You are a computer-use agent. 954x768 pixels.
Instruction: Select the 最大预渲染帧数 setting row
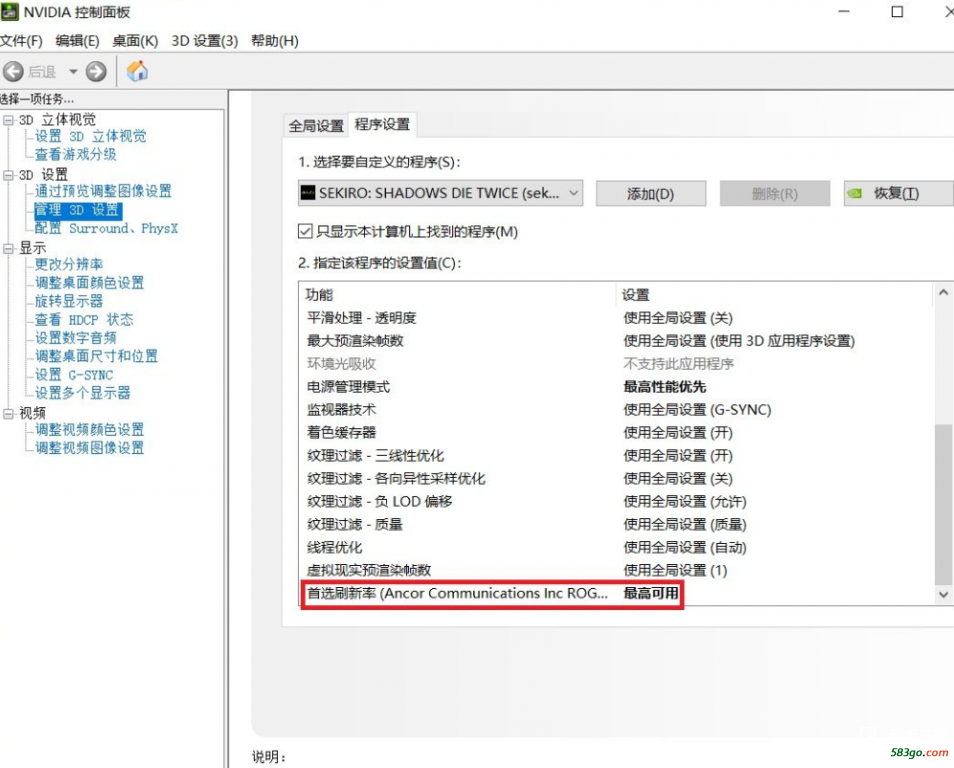616,341
